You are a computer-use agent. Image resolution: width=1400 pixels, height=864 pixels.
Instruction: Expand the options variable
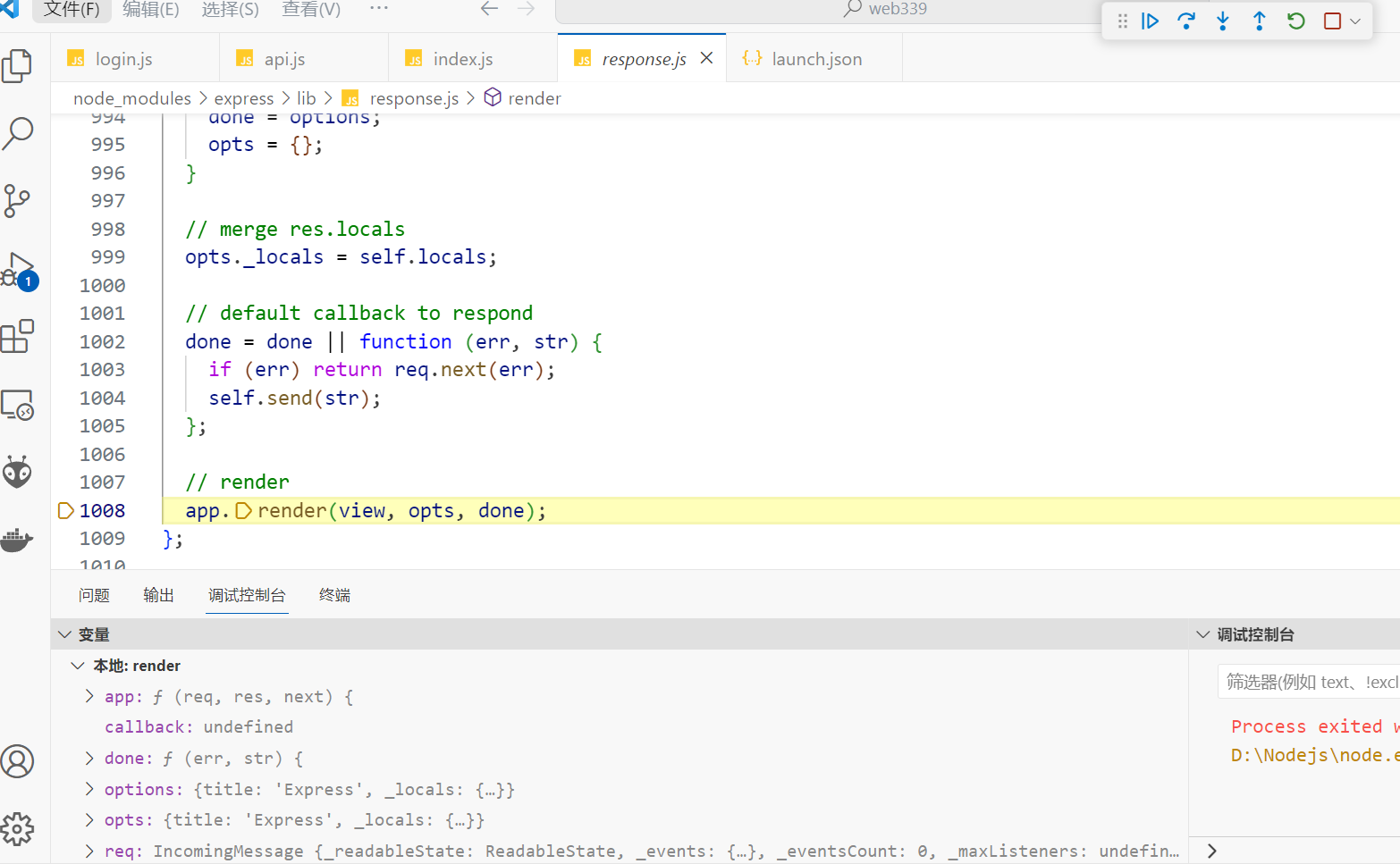[x=89, y=789]
